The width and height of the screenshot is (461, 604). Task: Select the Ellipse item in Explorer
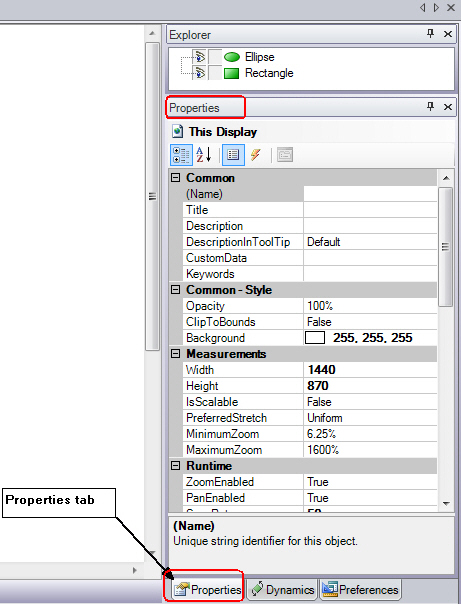pyautogui.click(x=260, y=57)
